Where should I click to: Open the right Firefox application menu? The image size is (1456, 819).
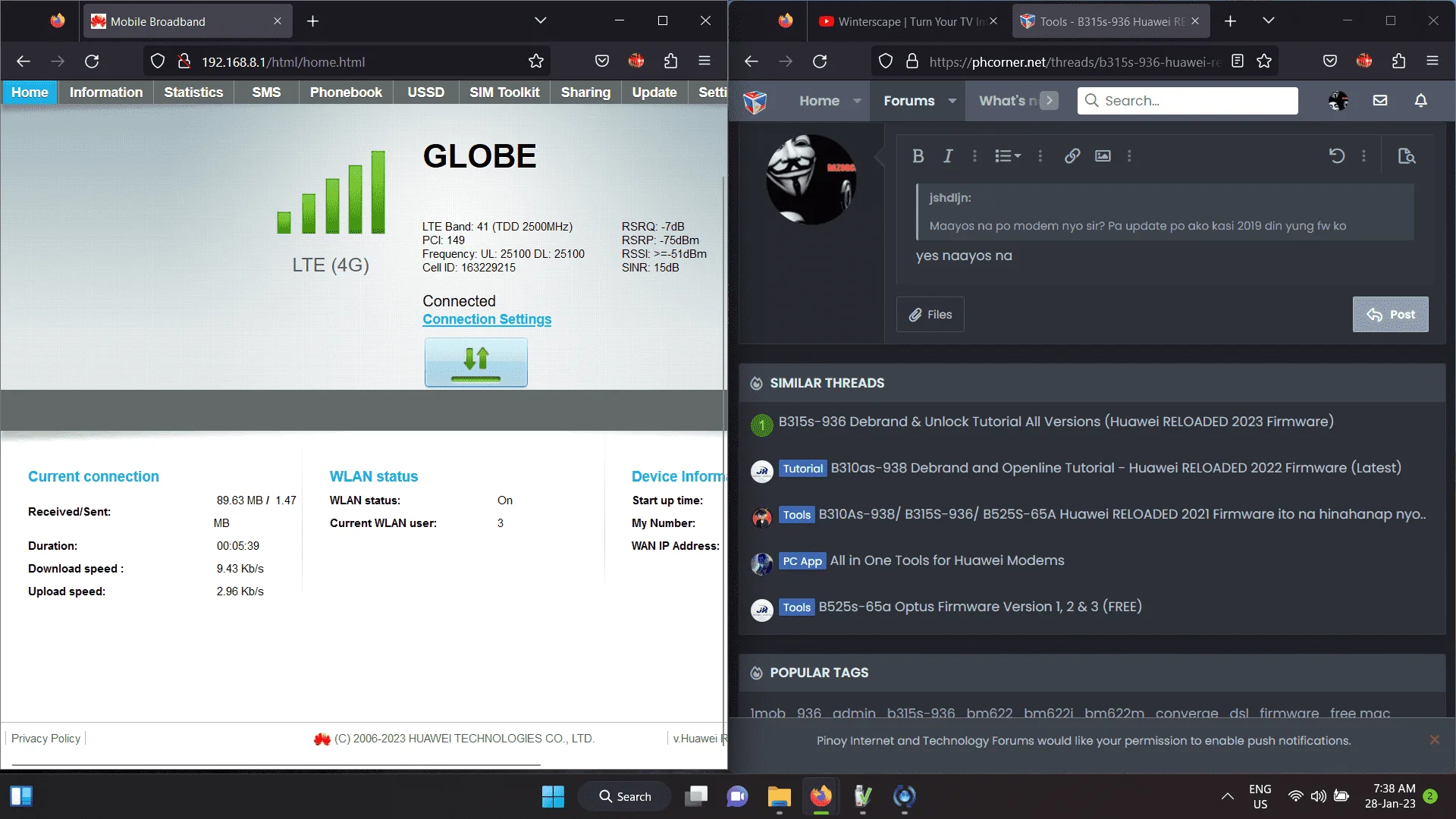[1432, 61]
